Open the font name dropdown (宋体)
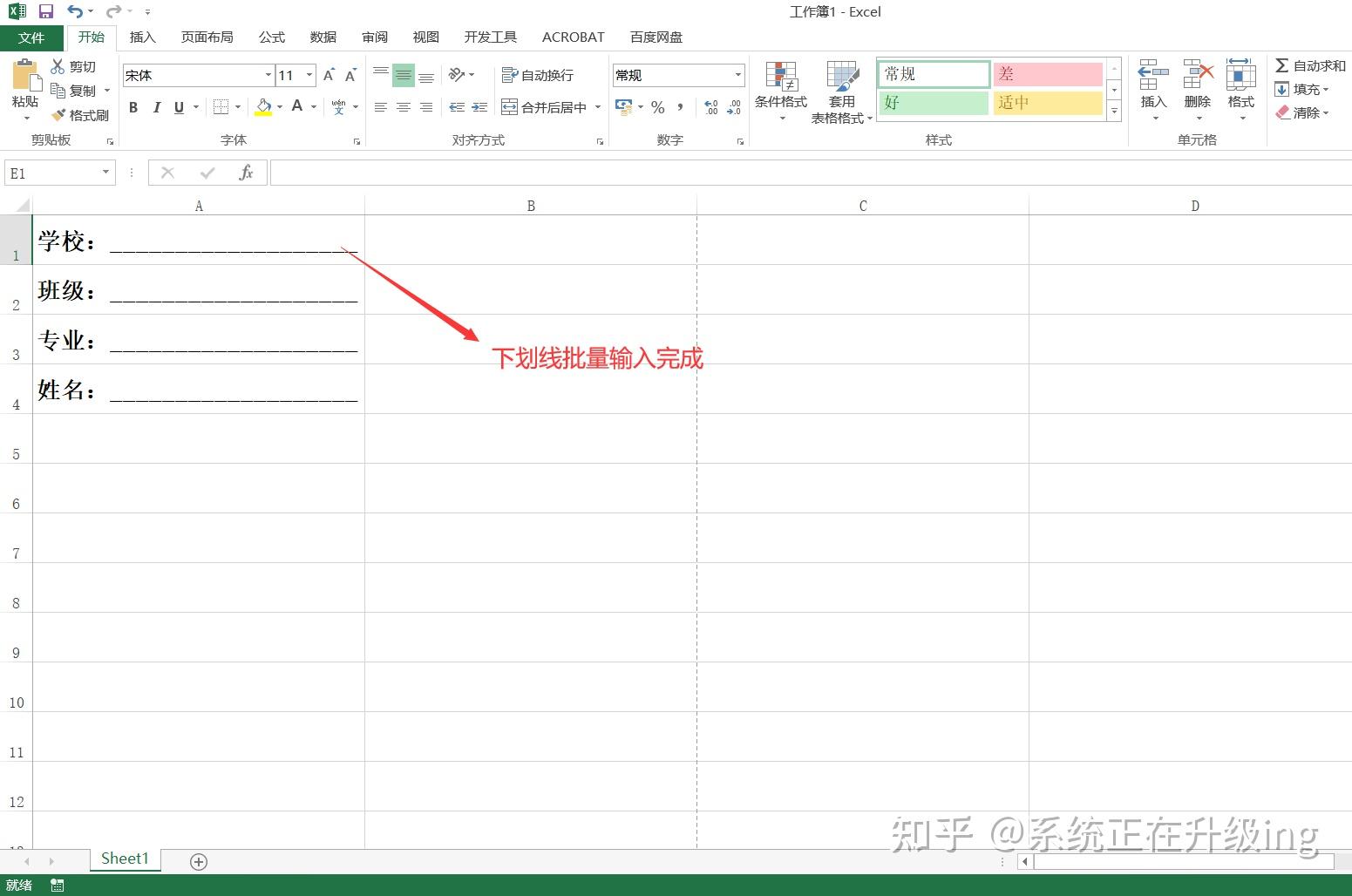The width and height of the screenshot is (1352, 896). (x=268, y=75)
